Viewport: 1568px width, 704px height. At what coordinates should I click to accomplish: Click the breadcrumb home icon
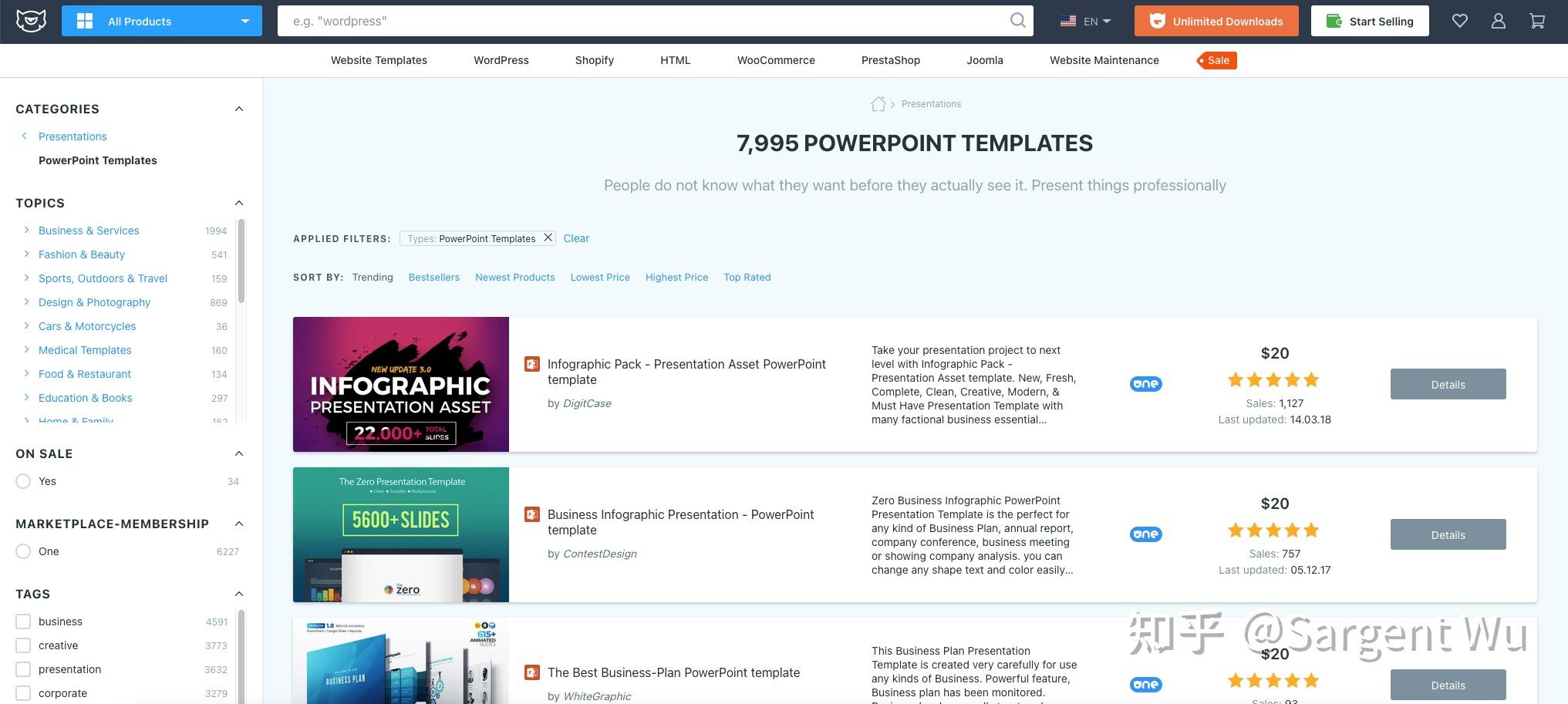[878, 104]
